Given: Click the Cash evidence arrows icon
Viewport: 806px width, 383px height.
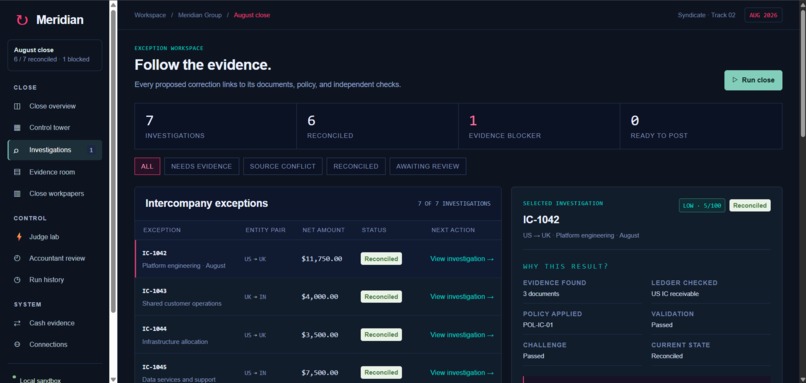Looking at the screenshot, I should point(17,323).
